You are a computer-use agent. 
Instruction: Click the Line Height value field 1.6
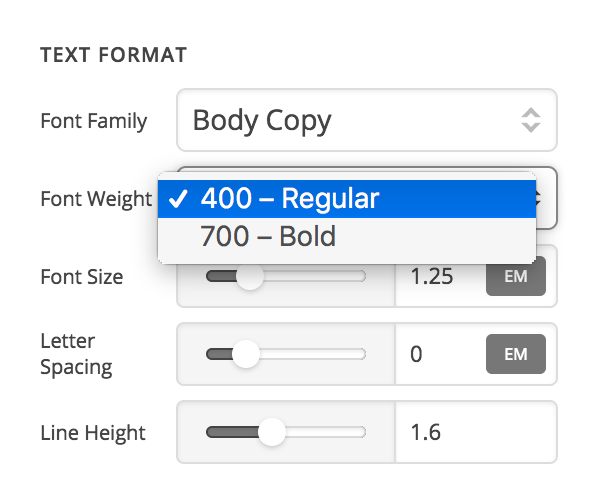476,432
